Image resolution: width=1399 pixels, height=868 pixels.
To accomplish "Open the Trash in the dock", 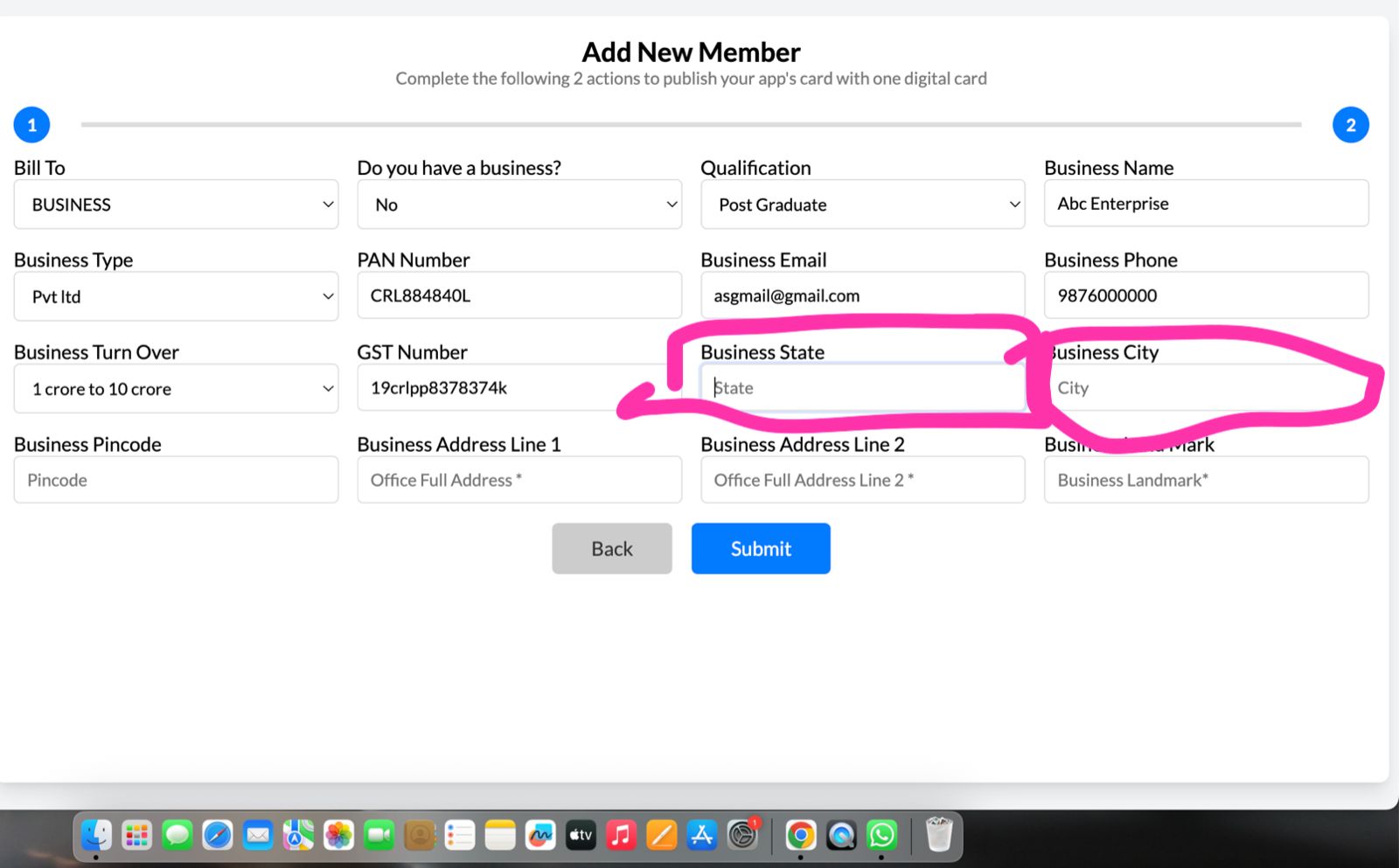I will 938,835.
